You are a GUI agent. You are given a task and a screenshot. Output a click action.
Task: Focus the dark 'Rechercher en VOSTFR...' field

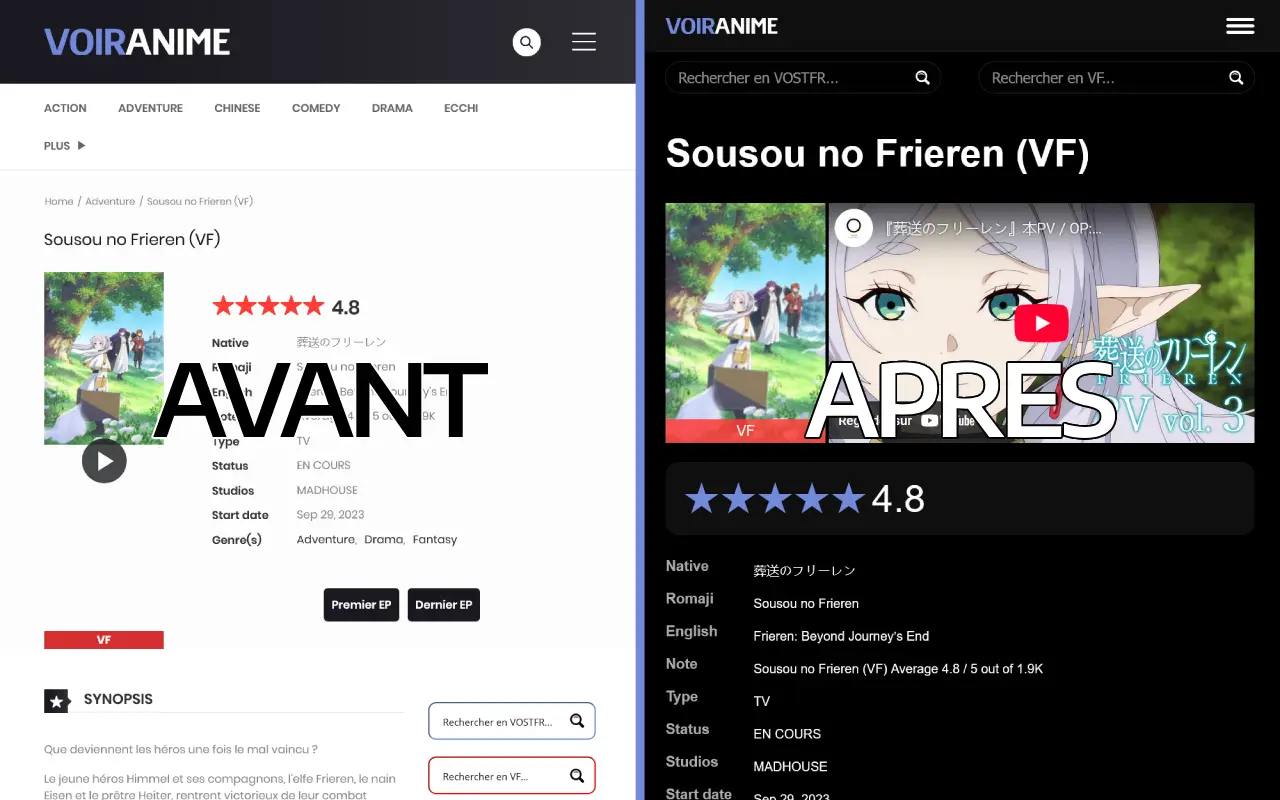click(803, 78)
